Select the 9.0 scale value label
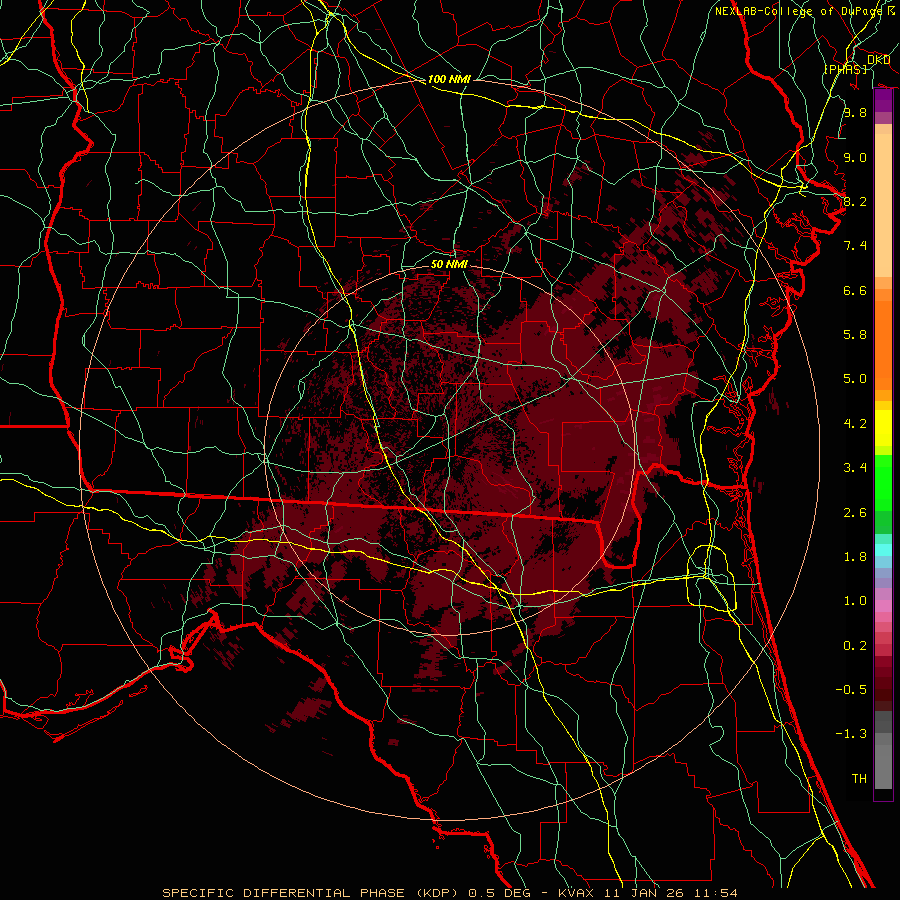Image resolution: width=900 pixels, height=900 pixels. [x=855, y=157]
